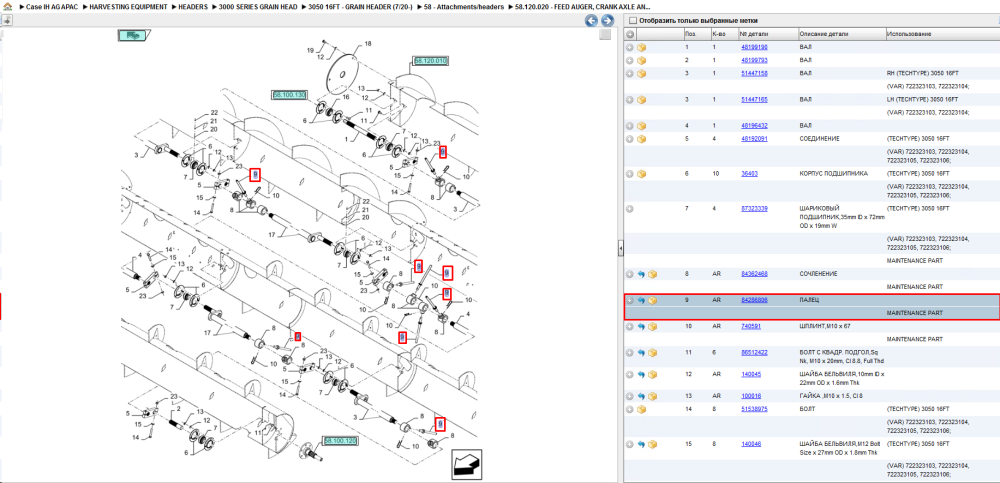
Task: Click callout number 18 in the diagram
Action: [367, 44]
